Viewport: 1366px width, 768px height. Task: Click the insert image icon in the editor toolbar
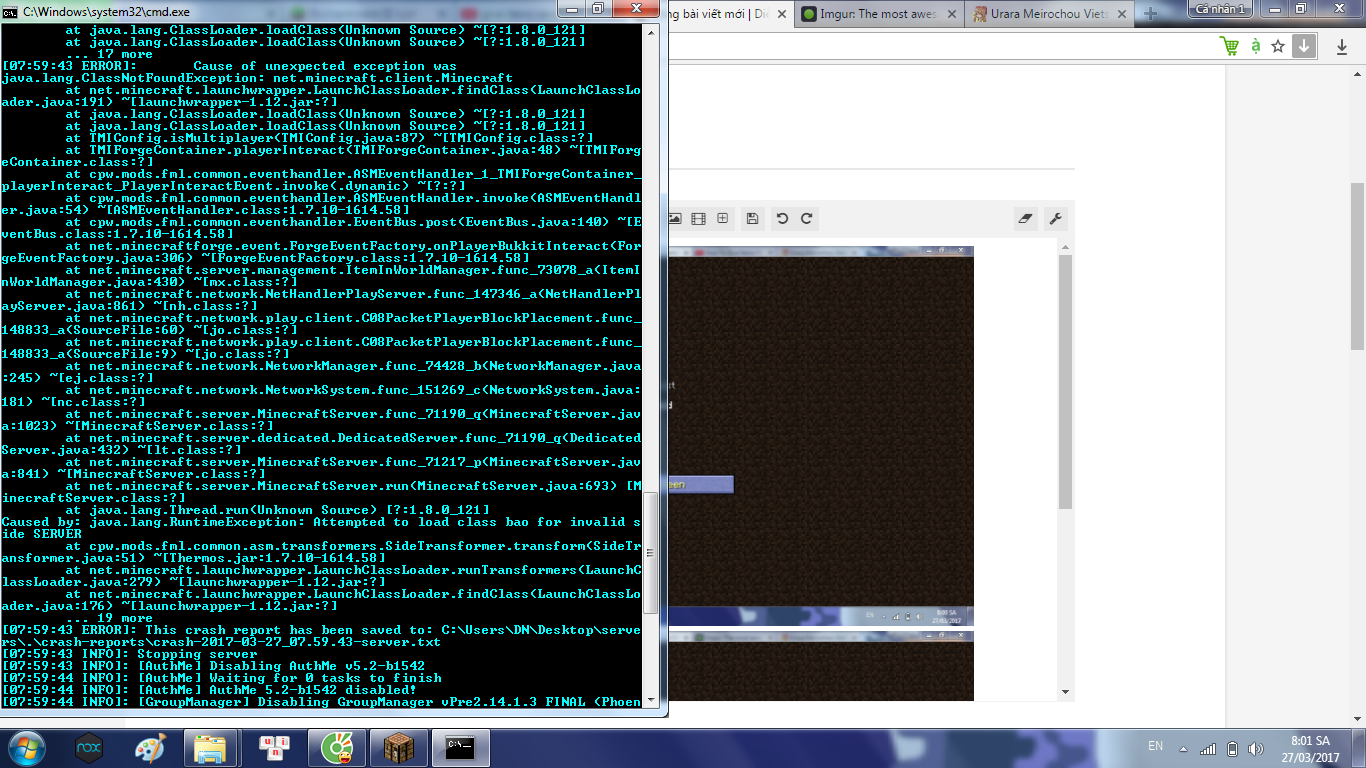[x=675, y=218]
